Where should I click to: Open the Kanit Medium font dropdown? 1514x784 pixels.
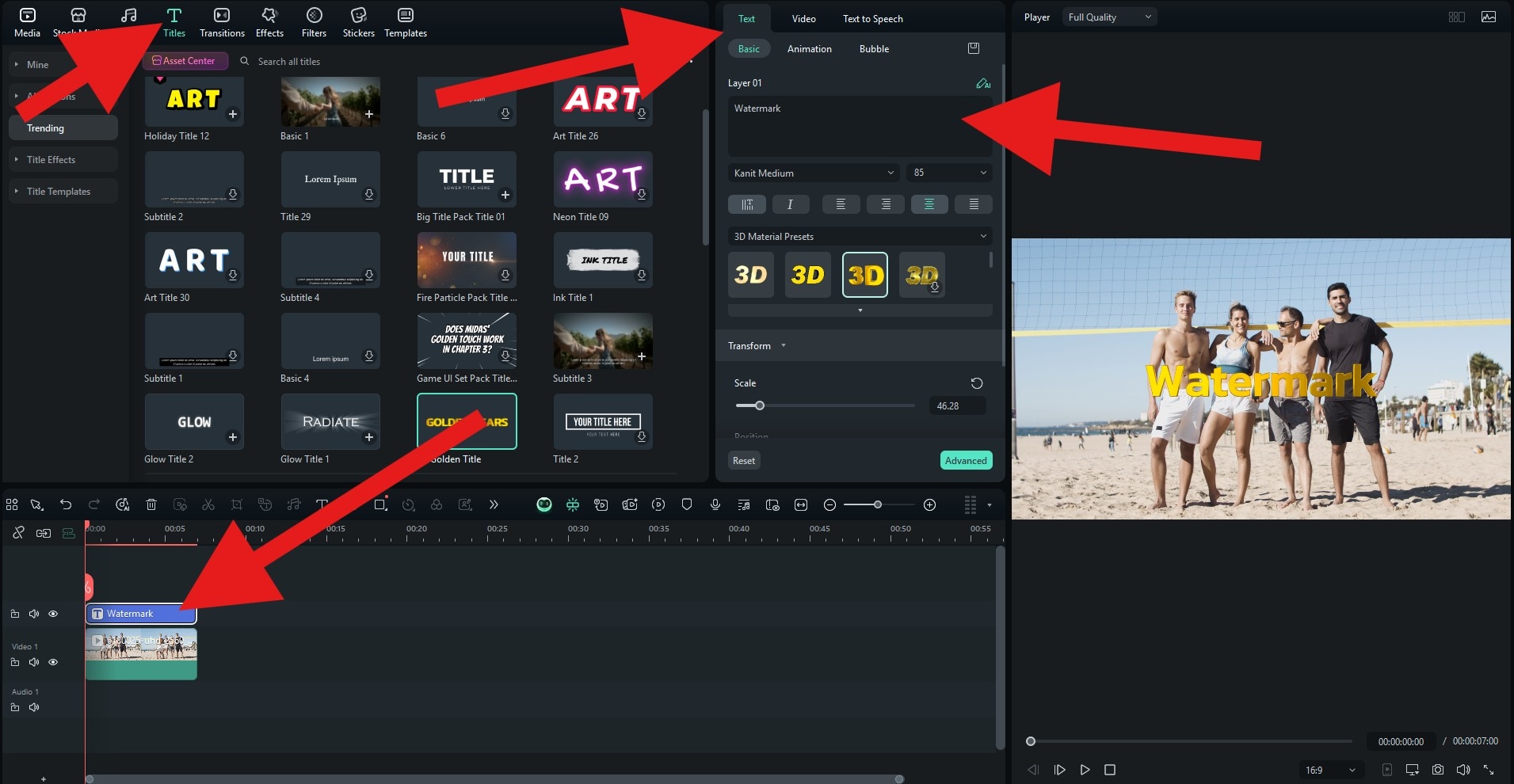814,173
